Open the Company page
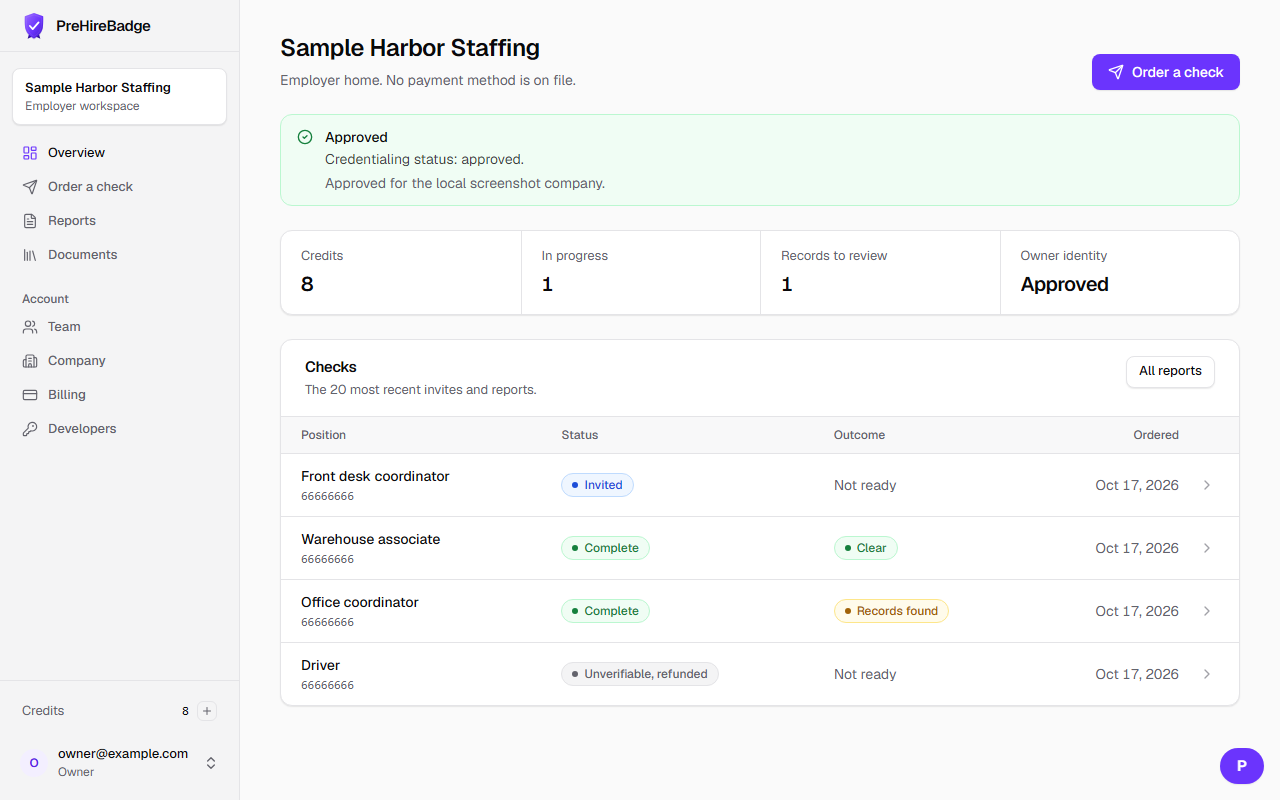Image resolution: width=1280 pixels, height=800 pixels. pos(120,361)
